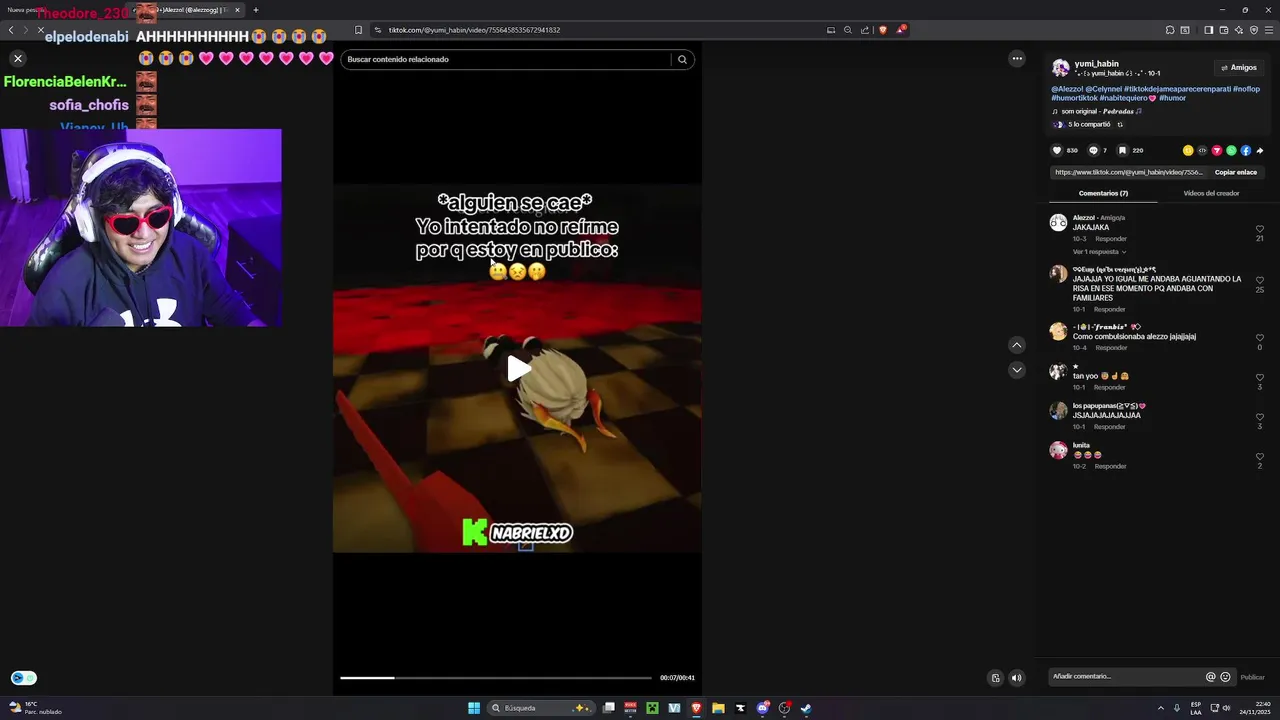Image resolution: width=1280 pixels, height=720 pixels.
Task: Open the browser extensions puzzle icon
Action: [x=1170, y=30]
